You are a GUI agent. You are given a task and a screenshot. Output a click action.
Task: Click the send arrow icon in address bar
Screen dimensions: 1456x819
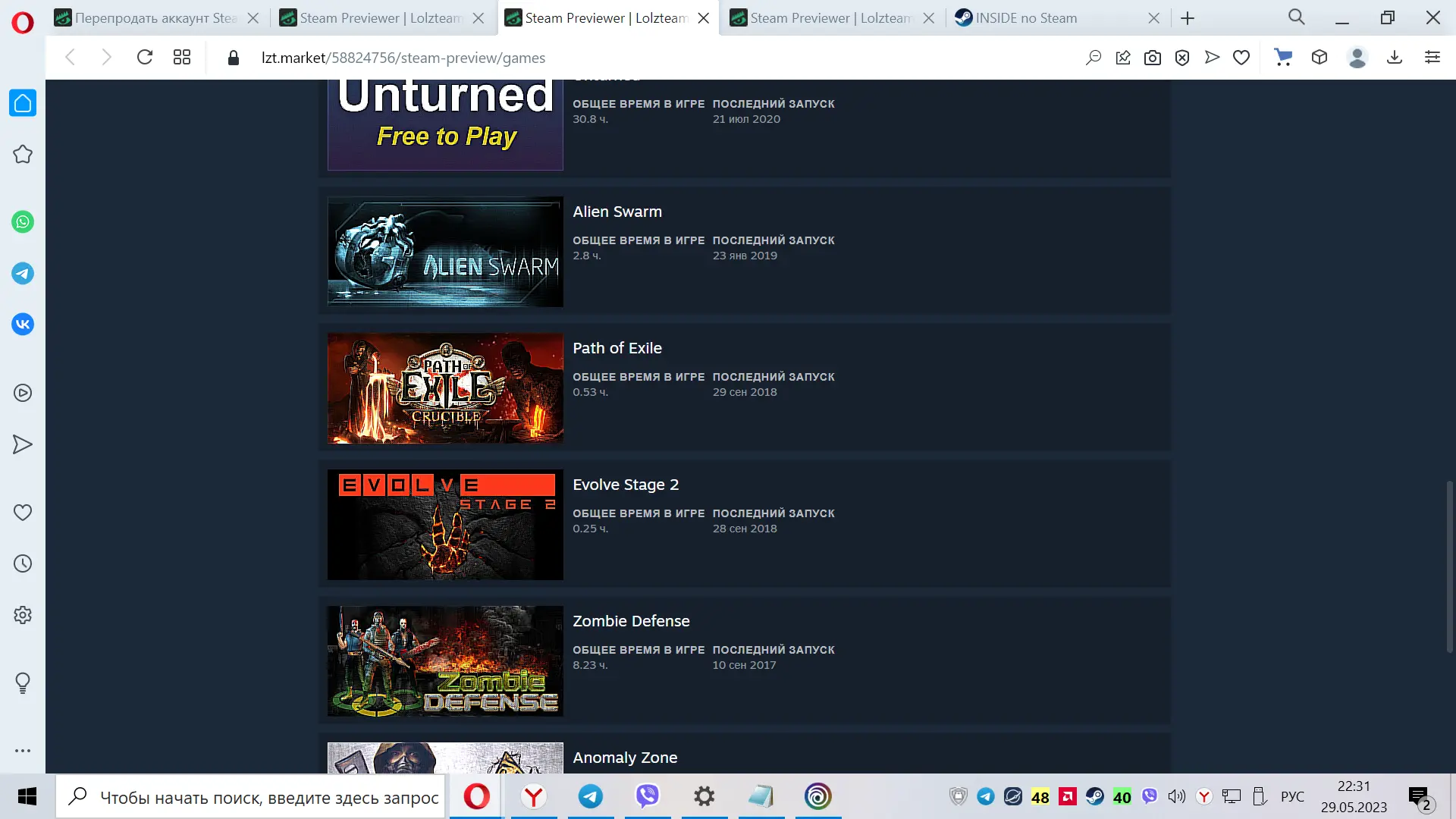tap(1212, 58)
